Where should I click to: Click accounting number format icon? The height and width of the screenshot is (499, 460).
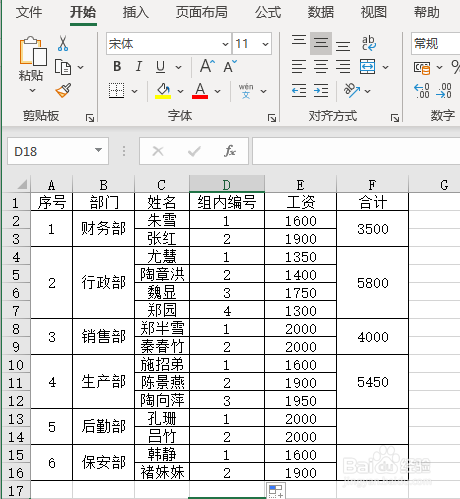(x=422, y=68)
